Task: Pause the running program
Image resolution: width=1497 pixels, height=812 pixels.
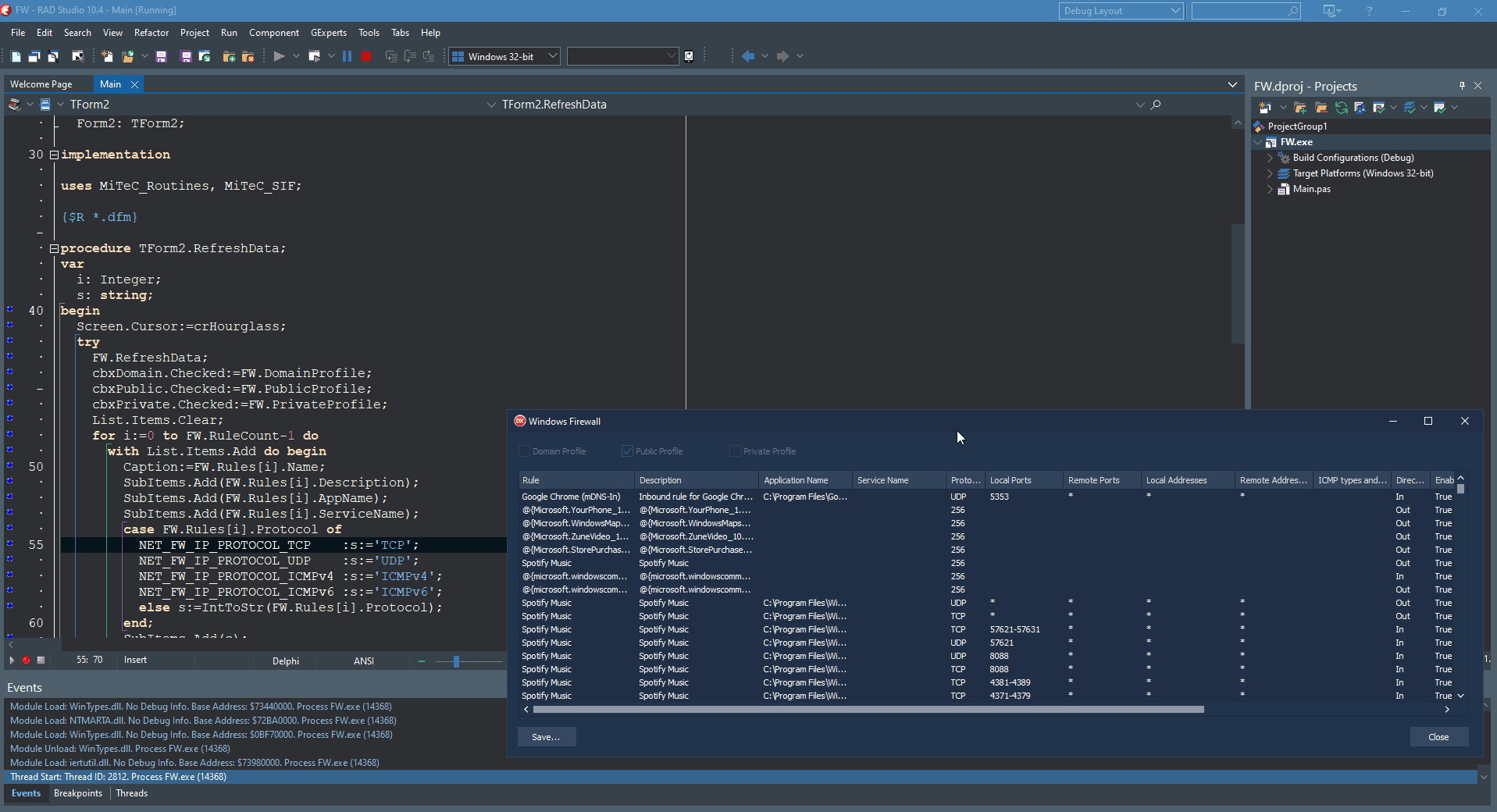Action: coord(348,56)
